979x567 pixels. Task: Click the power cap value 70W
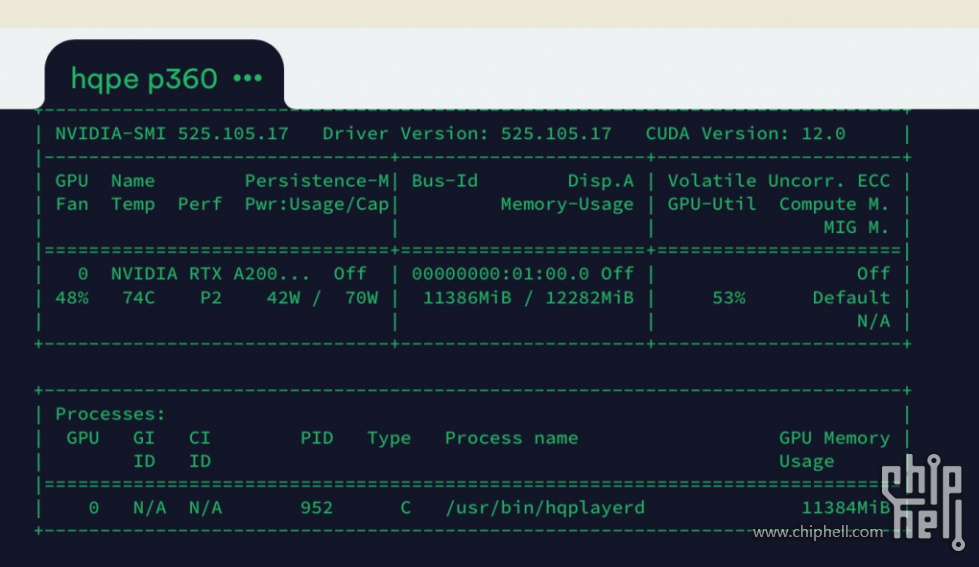tap(362, 298)
